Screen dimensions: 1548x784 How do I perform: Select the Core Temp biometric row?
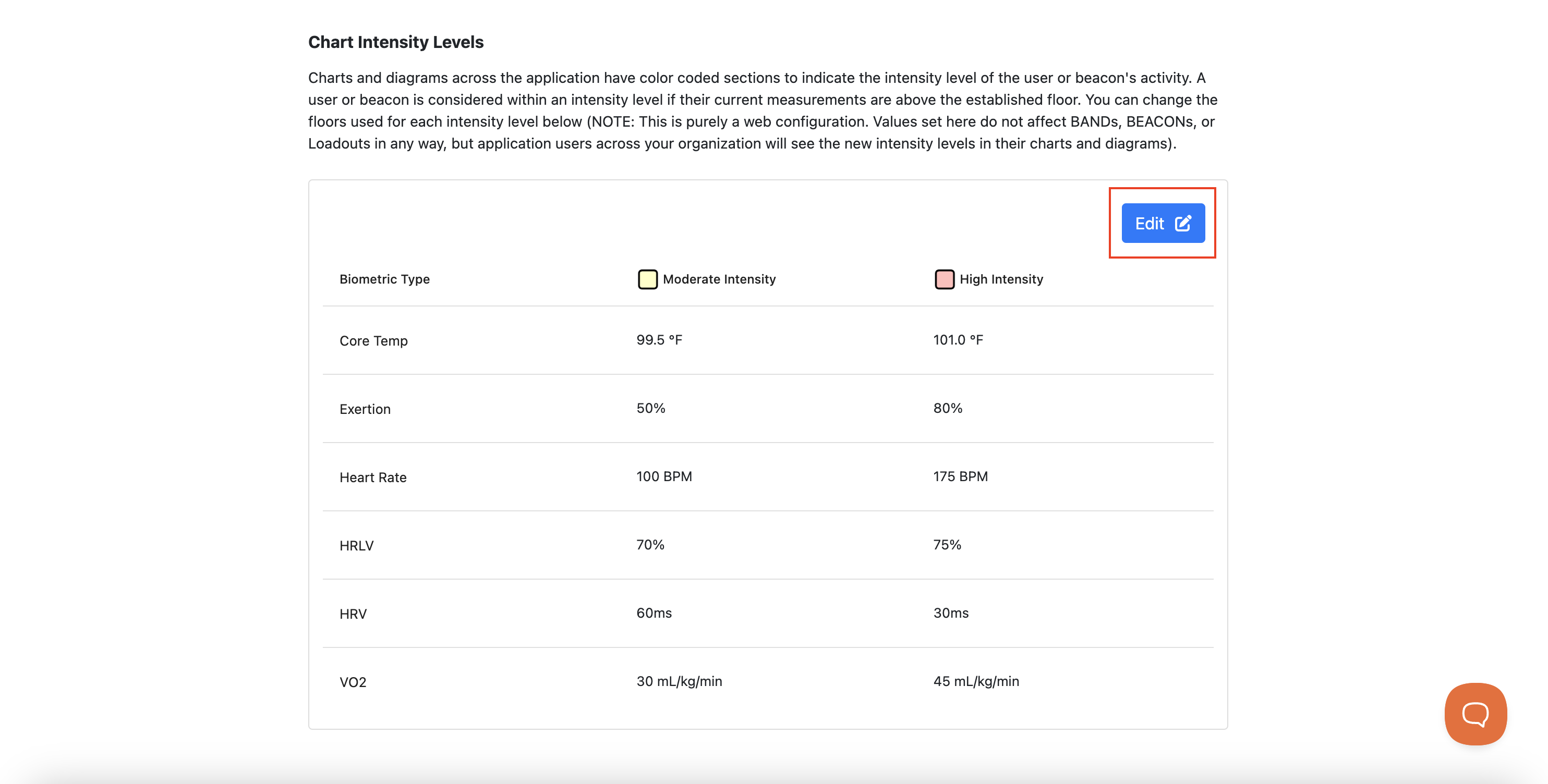[x=374, y=340]
